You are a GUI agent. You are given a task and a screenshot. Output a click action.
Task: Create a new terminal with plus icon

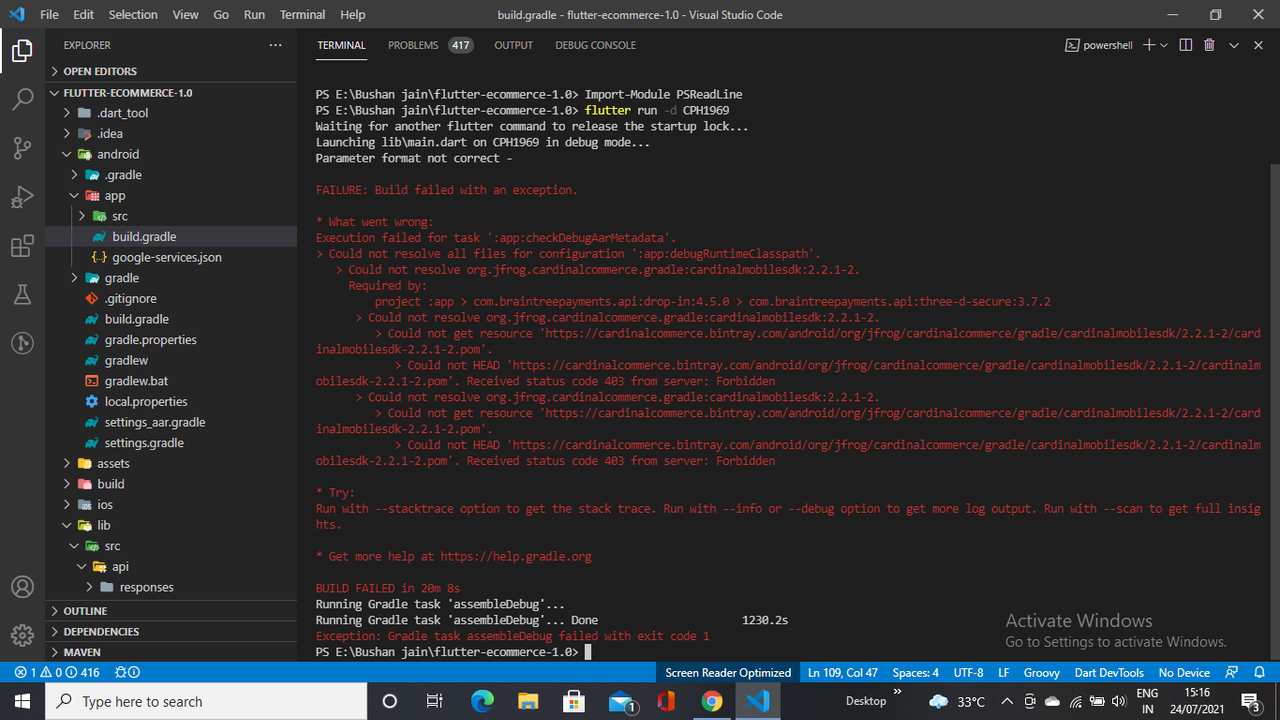tap(1149, 45)
